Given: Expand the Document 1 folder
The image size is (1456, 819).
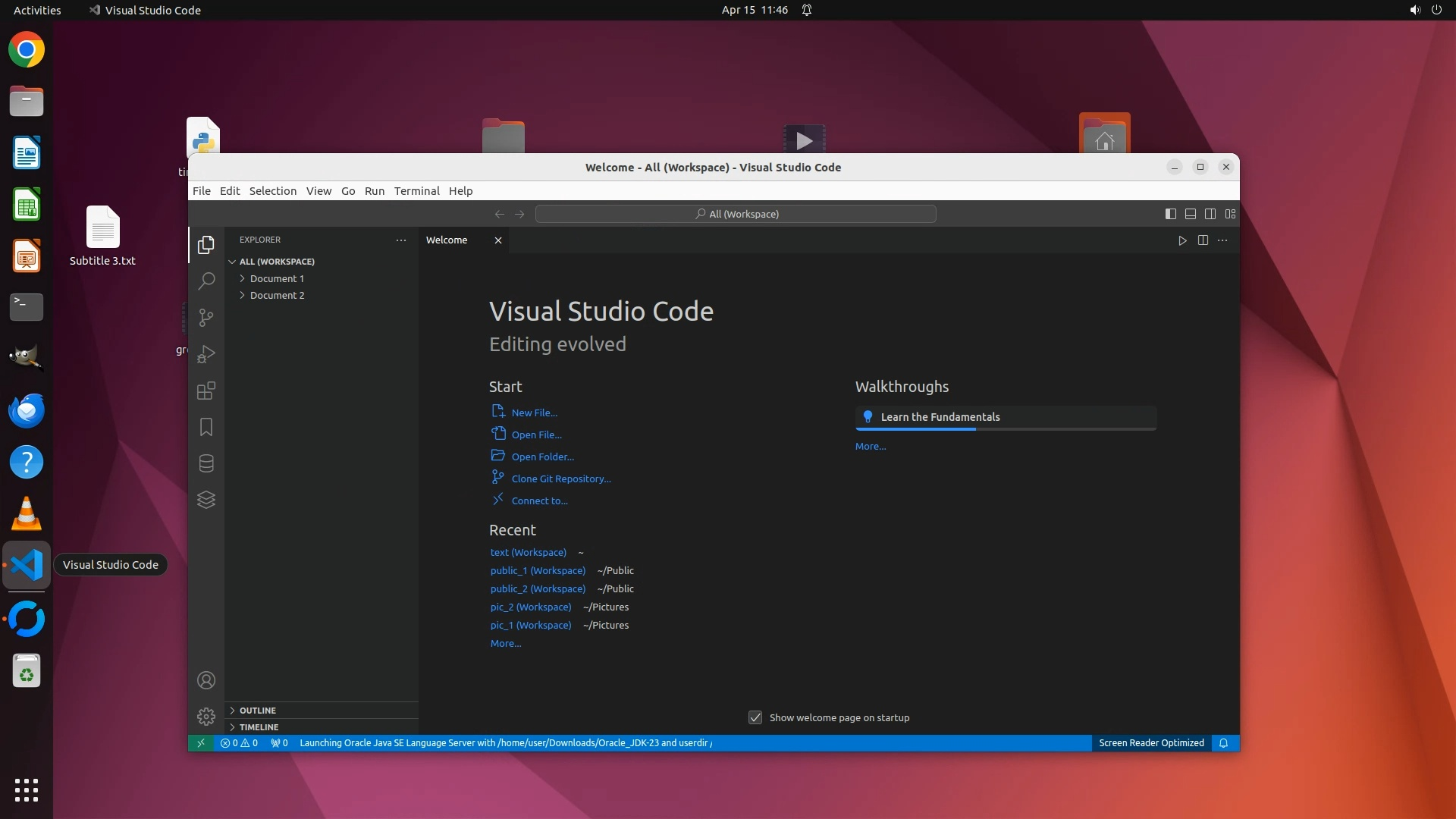Looking at the screenshot, I should [277, 278].
